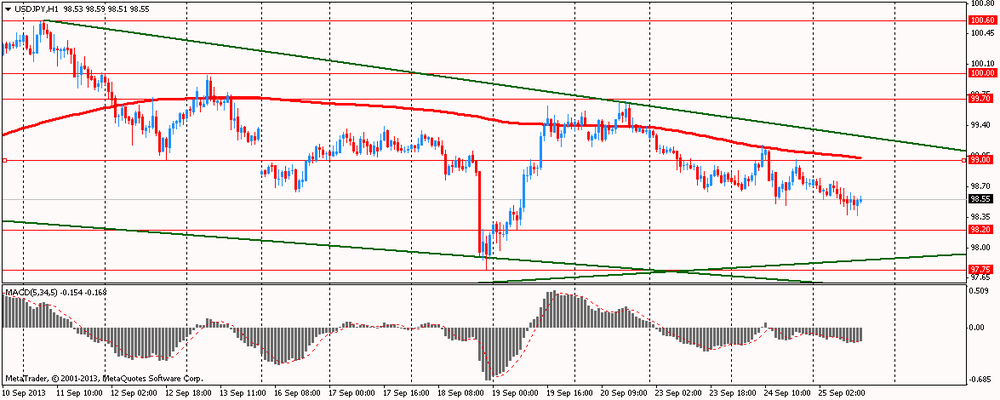Viewport: 1000px width, 400px height.
Task: Click the 98.00 price scale value
Action: (980, 247)
